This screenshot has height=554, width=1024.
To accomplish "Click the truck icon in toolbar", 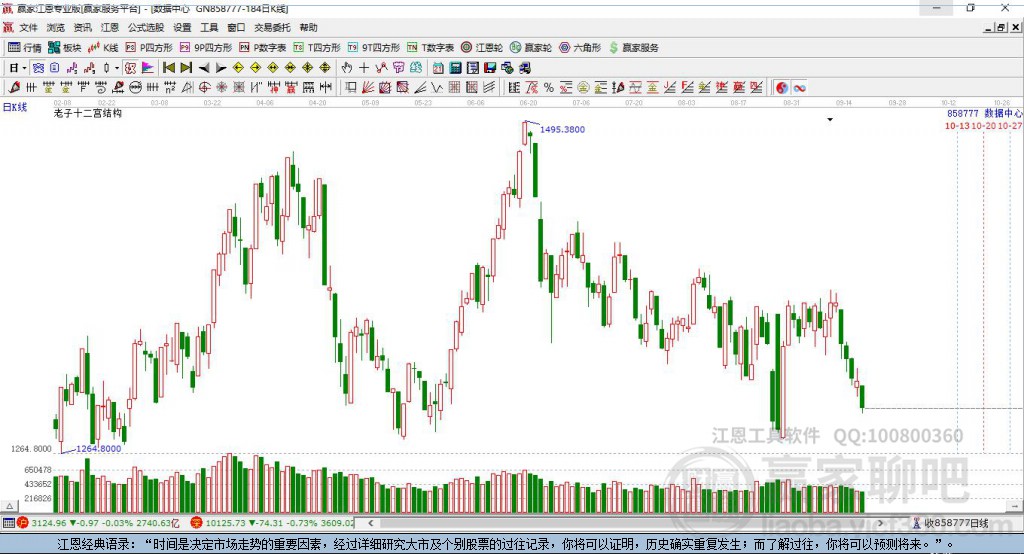I will [524, 68].
